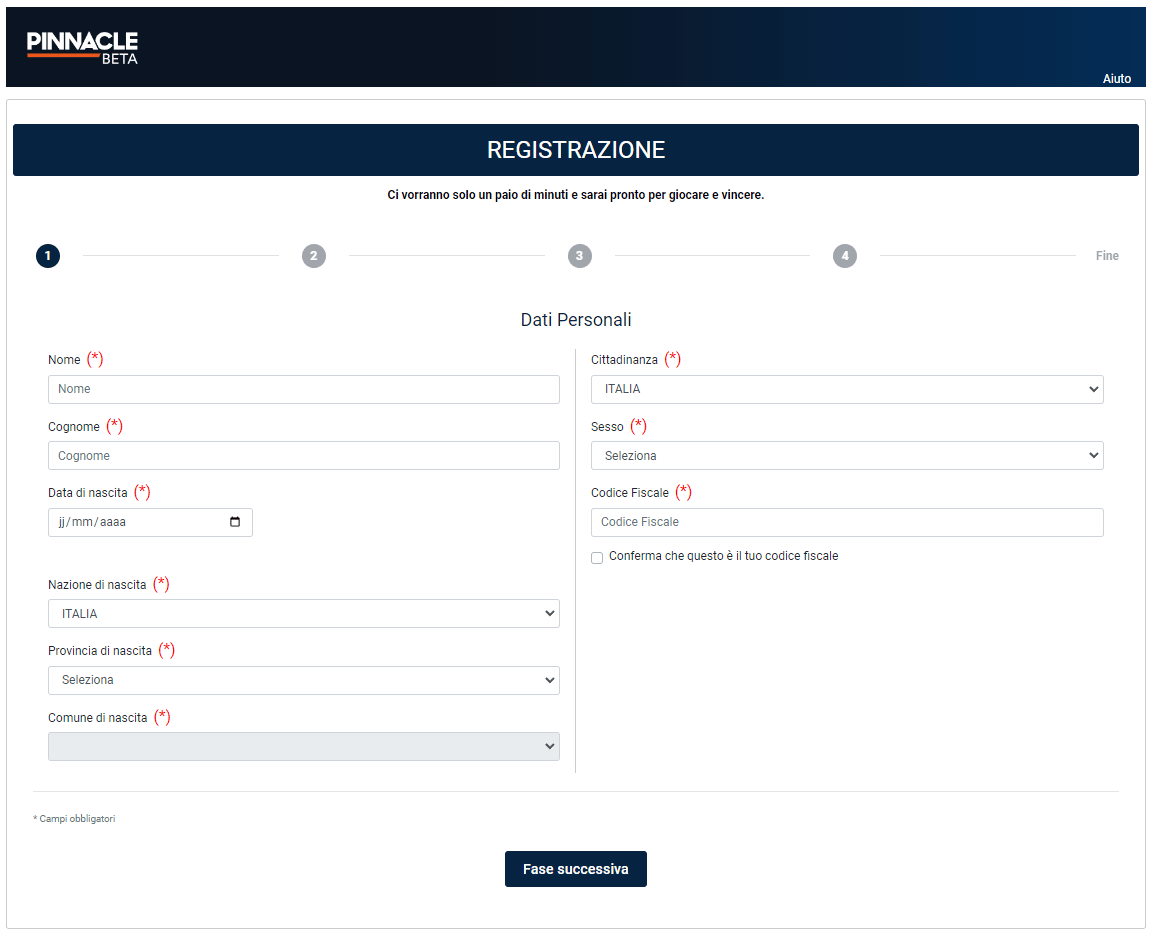Focus the Nome text field
Screen dimensions: 1152x935
pyautogui.click(x=303, y=389)
